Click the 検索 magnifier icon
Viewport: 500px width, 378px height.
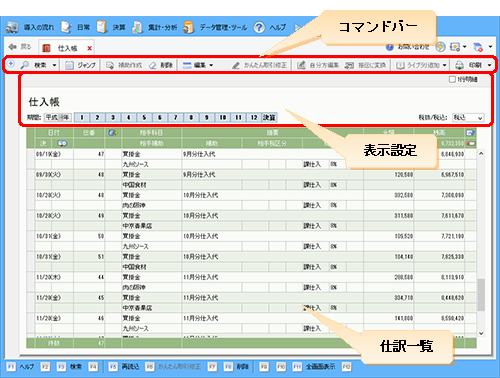[25, 65]
